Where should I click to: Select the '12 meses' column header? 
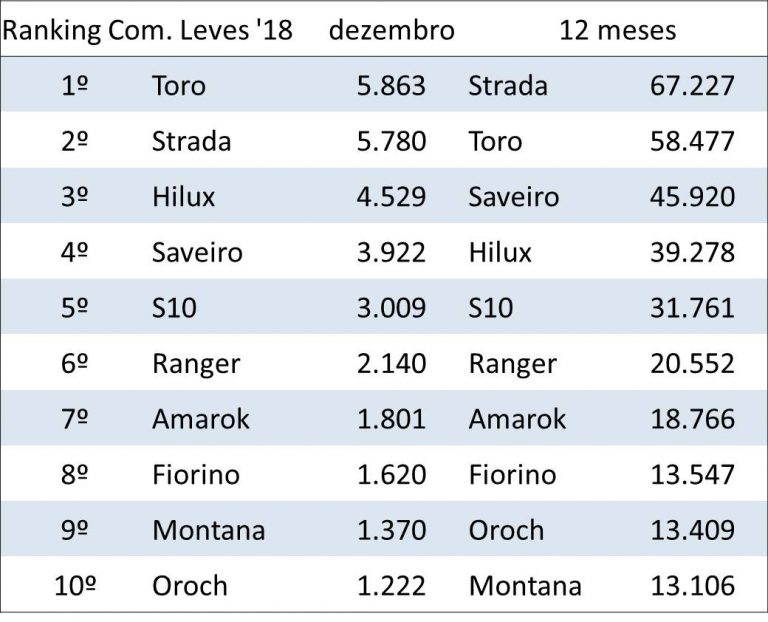point(618,30)
